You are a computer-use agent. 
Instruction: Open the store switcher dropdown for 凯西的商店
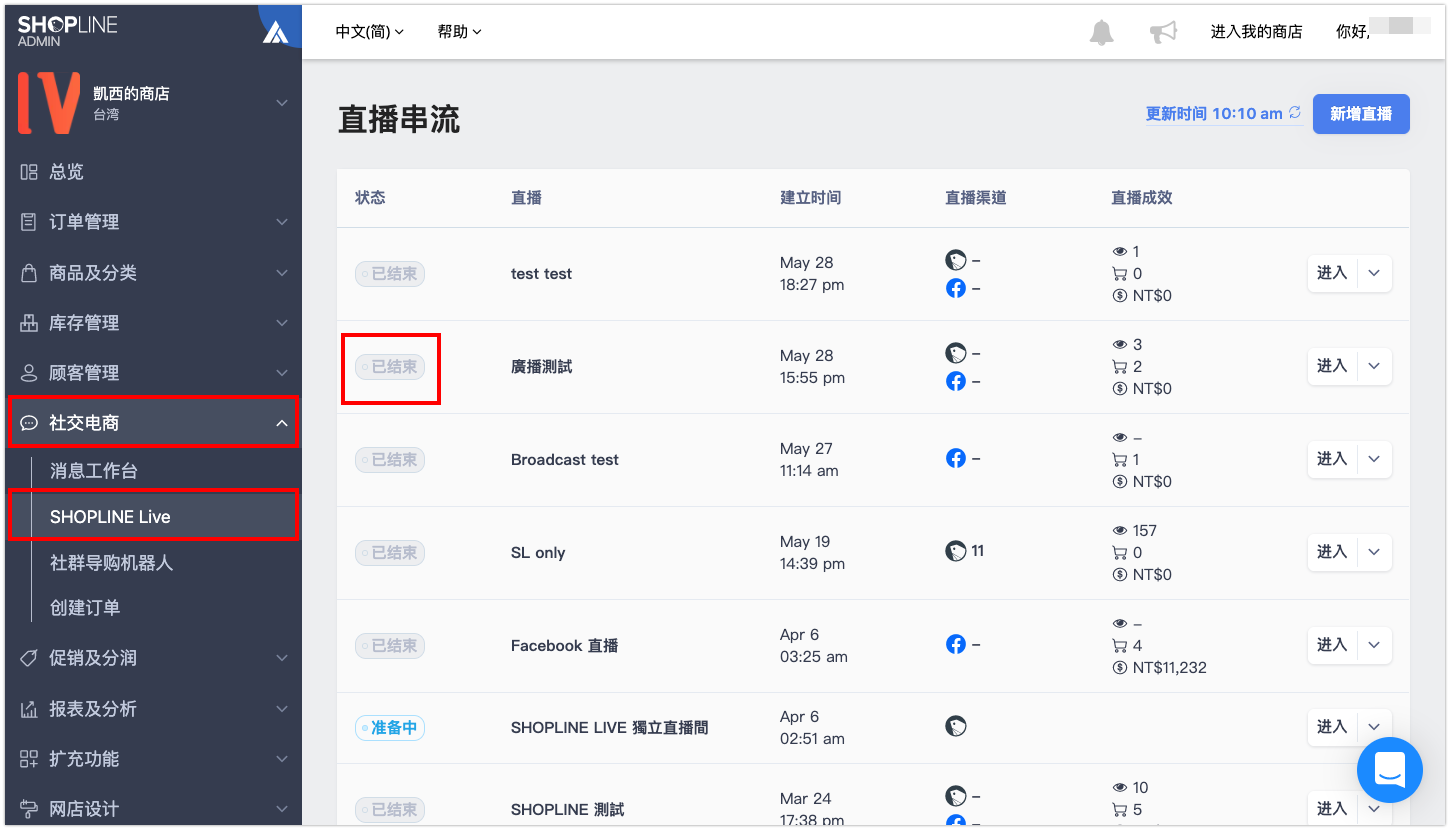[x=282, y=103]
